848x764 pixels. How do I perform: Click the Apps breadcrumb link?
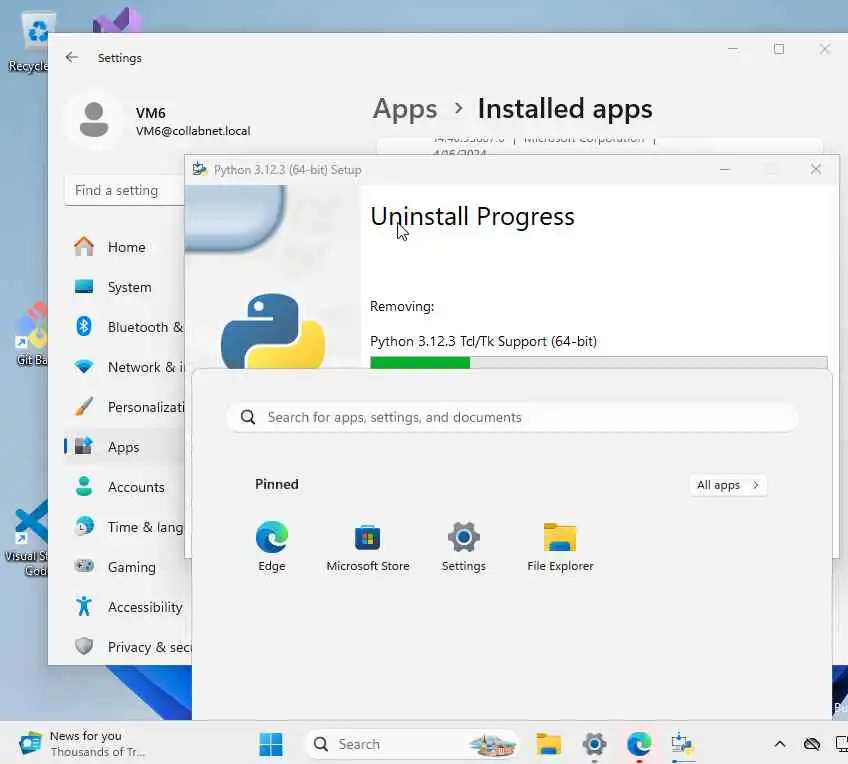coord(405,109)
